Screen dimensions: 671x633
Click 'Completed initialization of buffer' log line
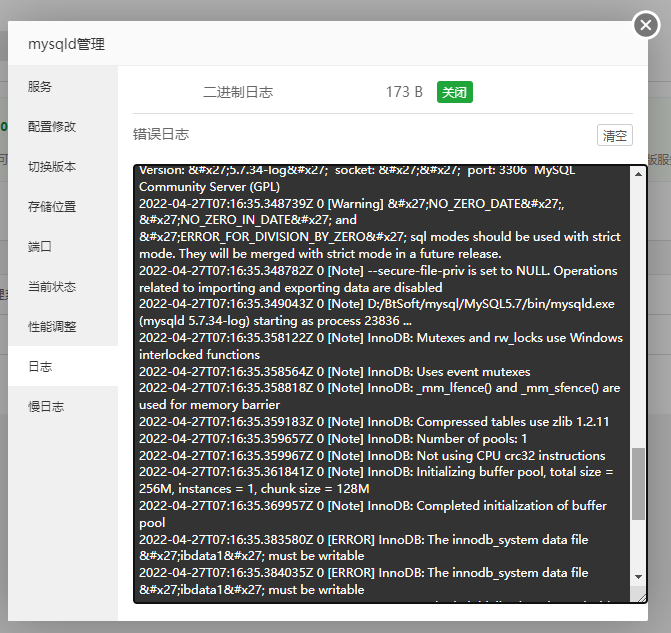373,514
